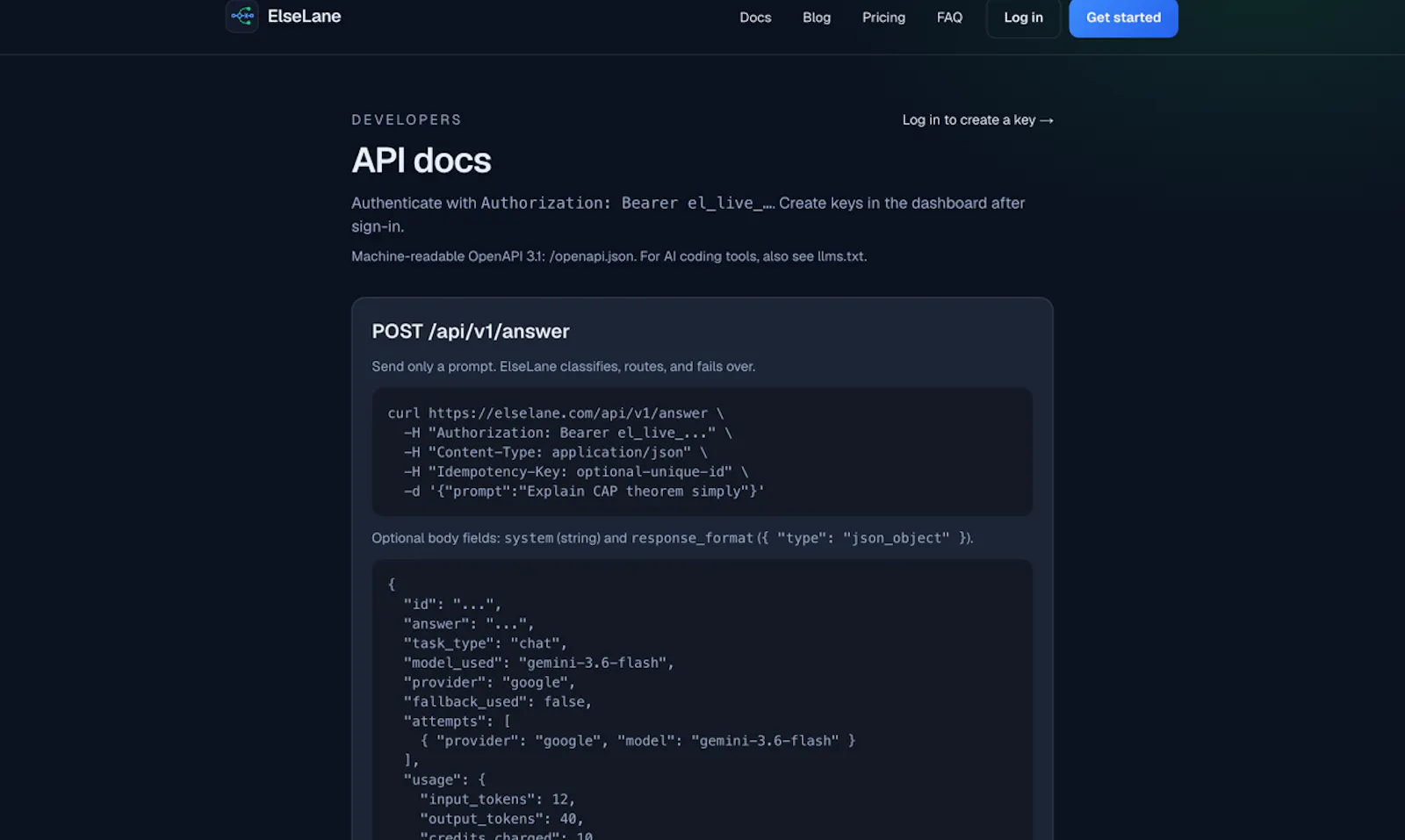
Task: Click the "fallback_used": false line
Action: (498, 702)
